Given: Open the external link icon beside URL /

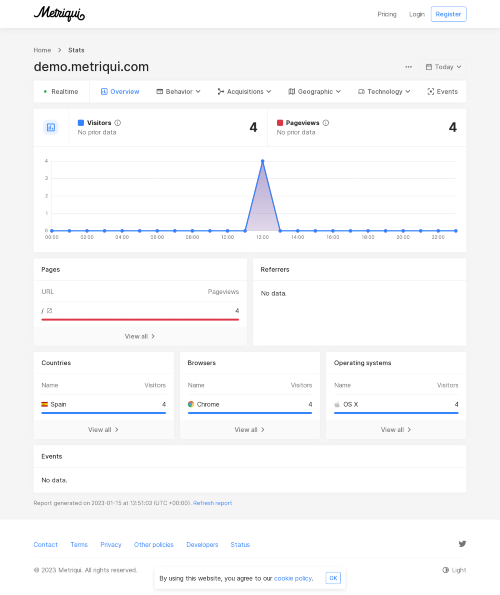Looking at the screenshot, I should [x=49, y=310].
